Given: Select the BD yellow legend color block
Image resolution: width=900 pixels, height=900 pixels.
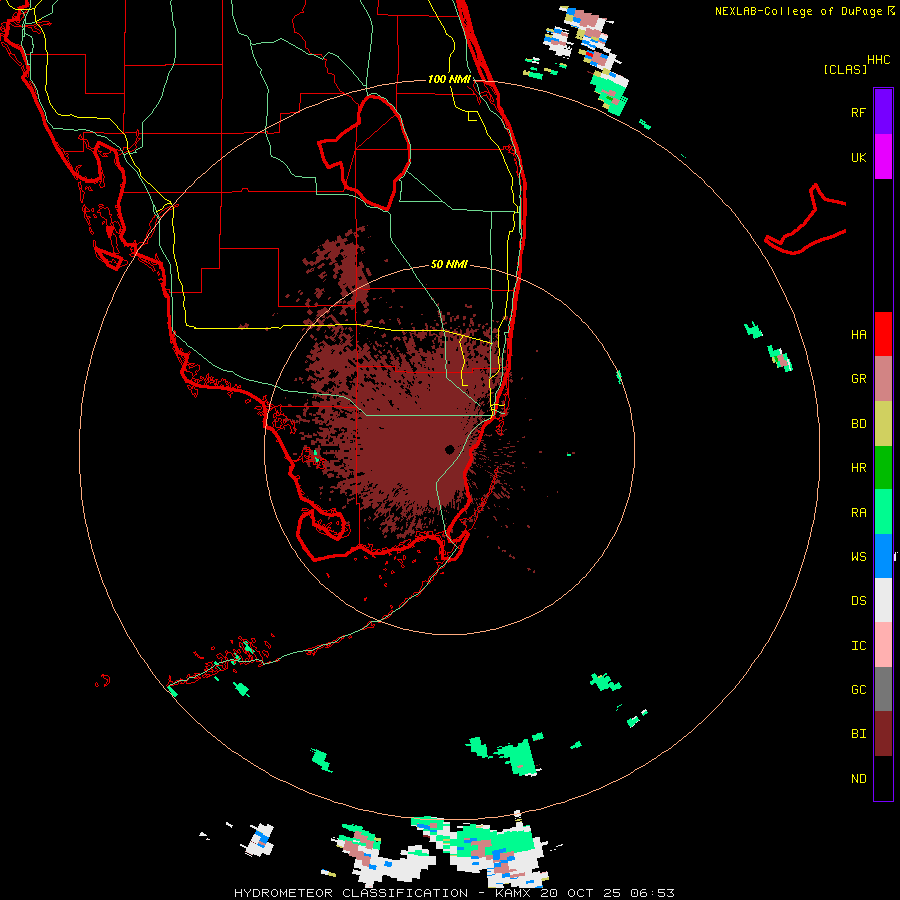Looking at the screenshot, I should (883, 424).
